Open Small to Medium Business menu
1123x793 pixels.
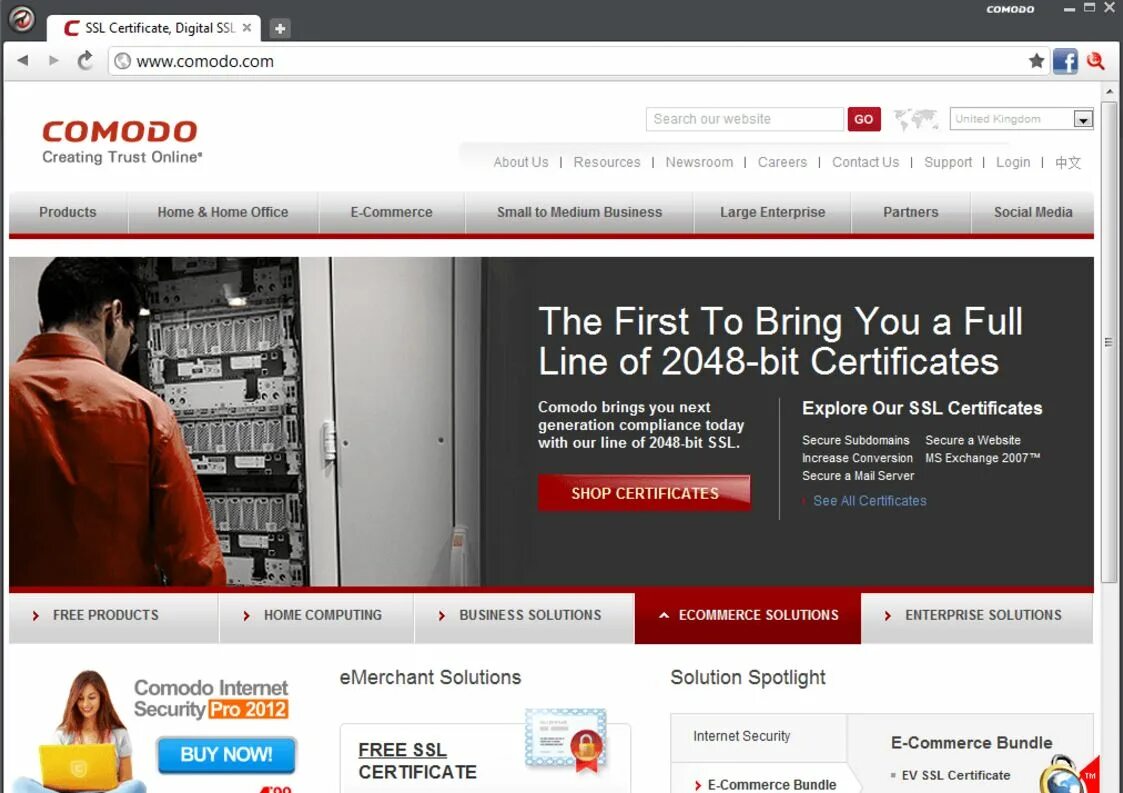[x=579, y=212]
